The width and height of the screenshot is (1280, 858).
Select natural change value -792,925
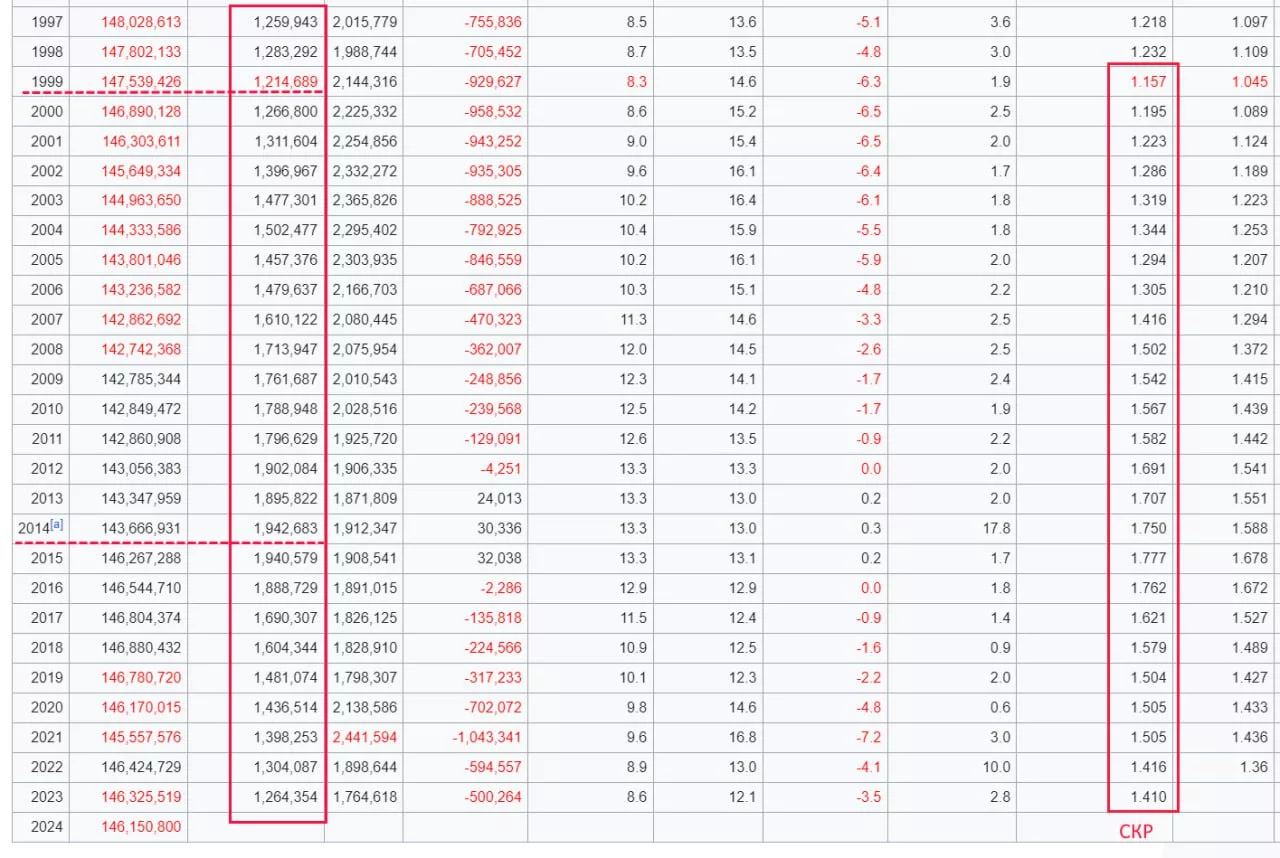493,230
